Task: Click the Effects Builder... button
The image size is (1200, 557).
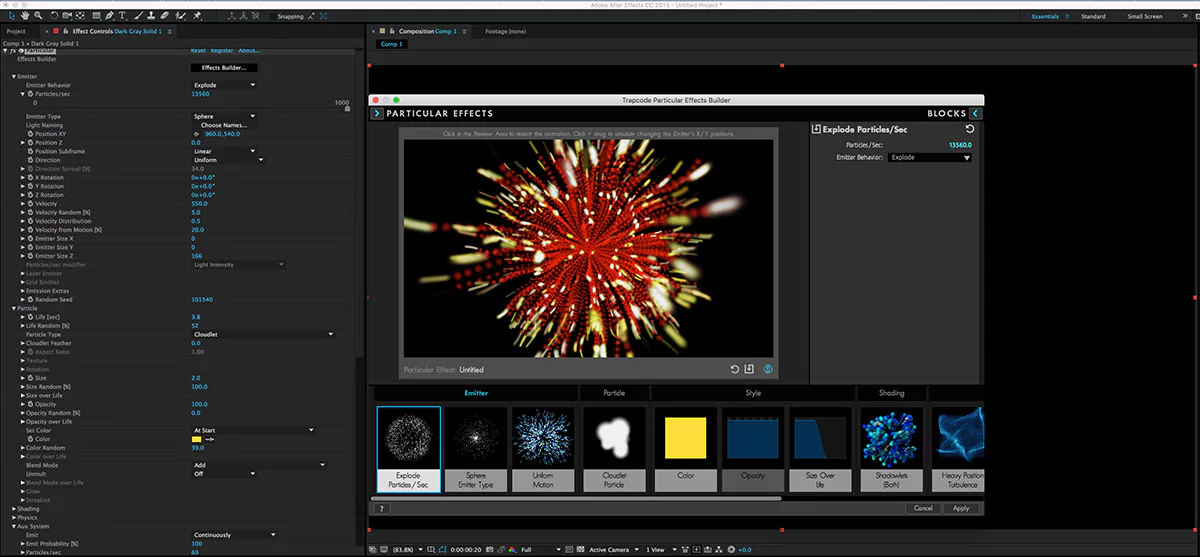Action: coord(224,67)
